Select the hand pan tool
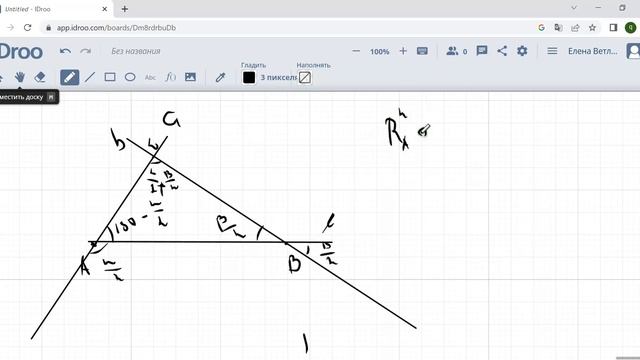Screen dimensions: 640x360 point(19,77)
